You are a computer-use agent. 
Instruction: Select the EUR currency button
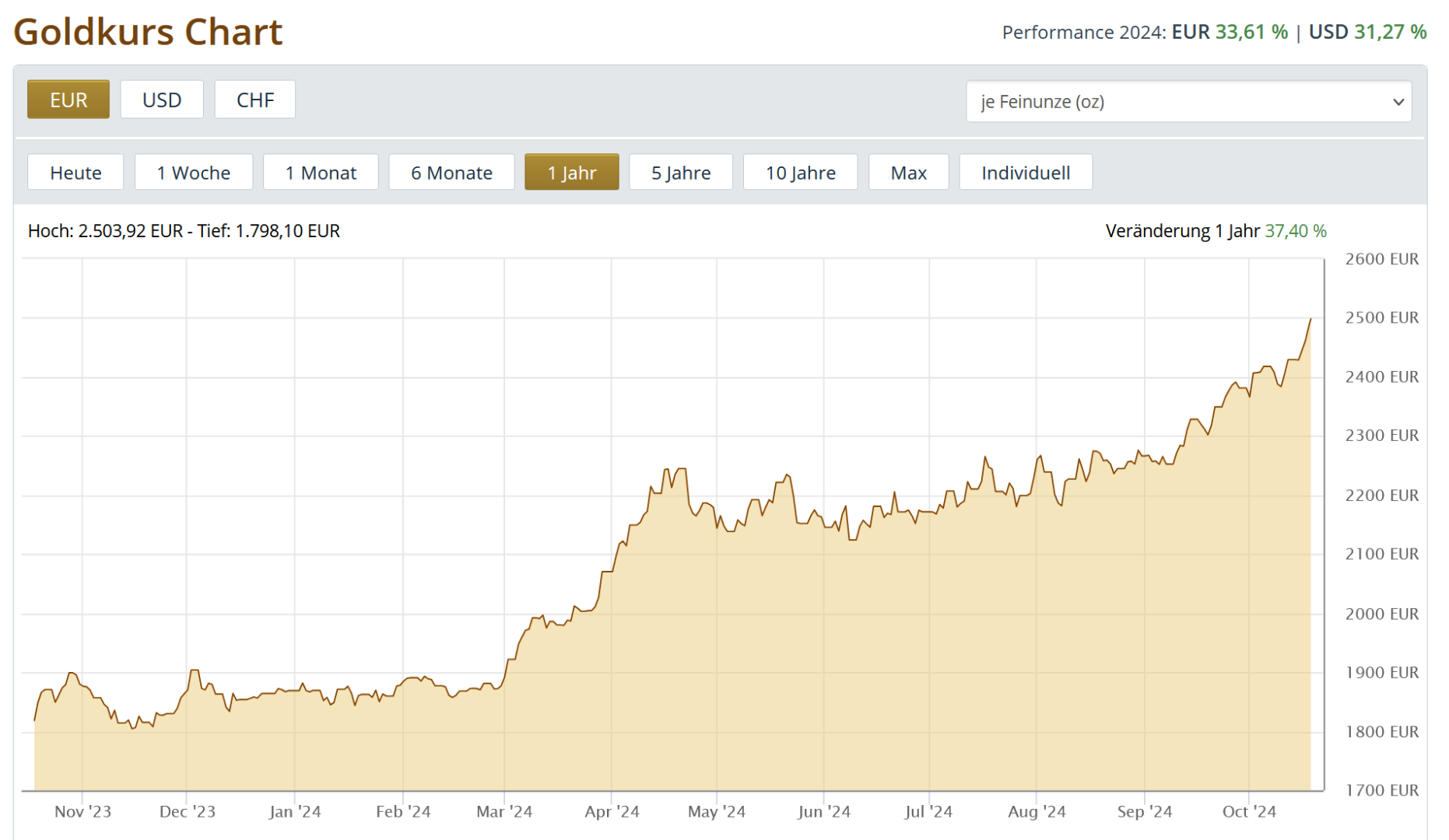click(68, 100)
